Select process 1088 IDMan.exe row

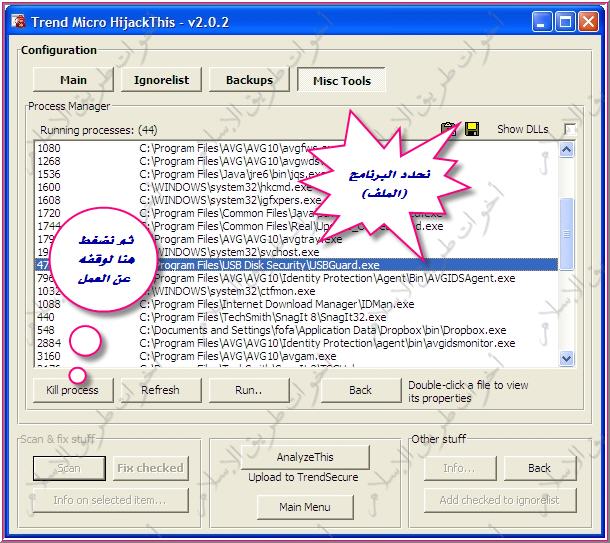[x=296, y=304]
